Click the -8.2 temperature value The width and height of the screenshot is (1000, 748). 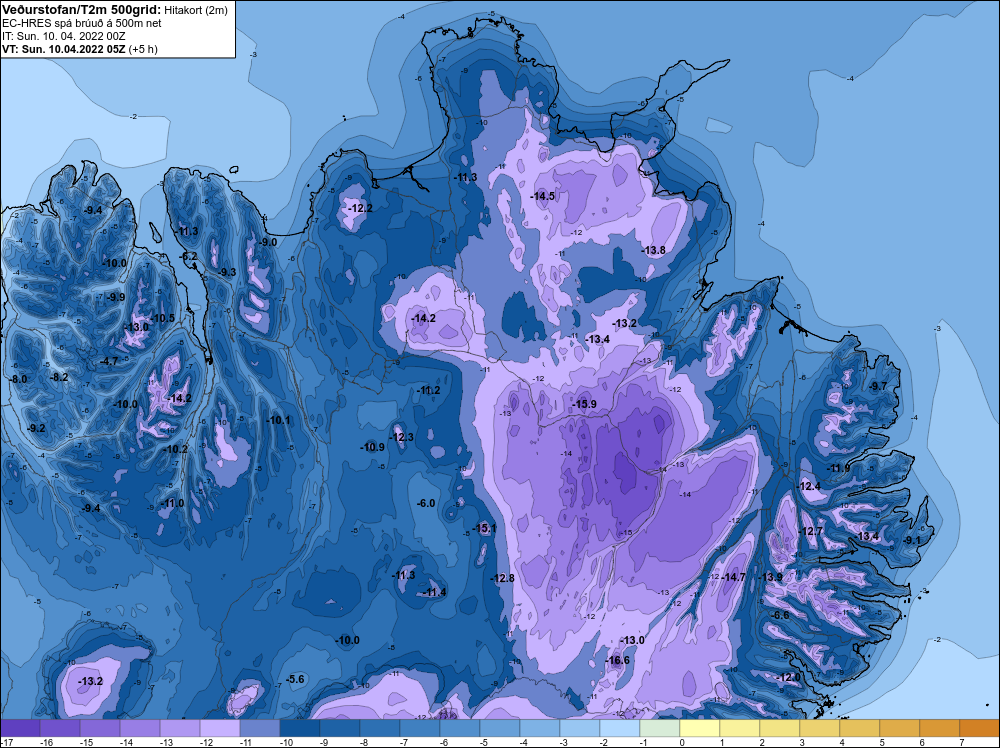click(x=59, y=378)
